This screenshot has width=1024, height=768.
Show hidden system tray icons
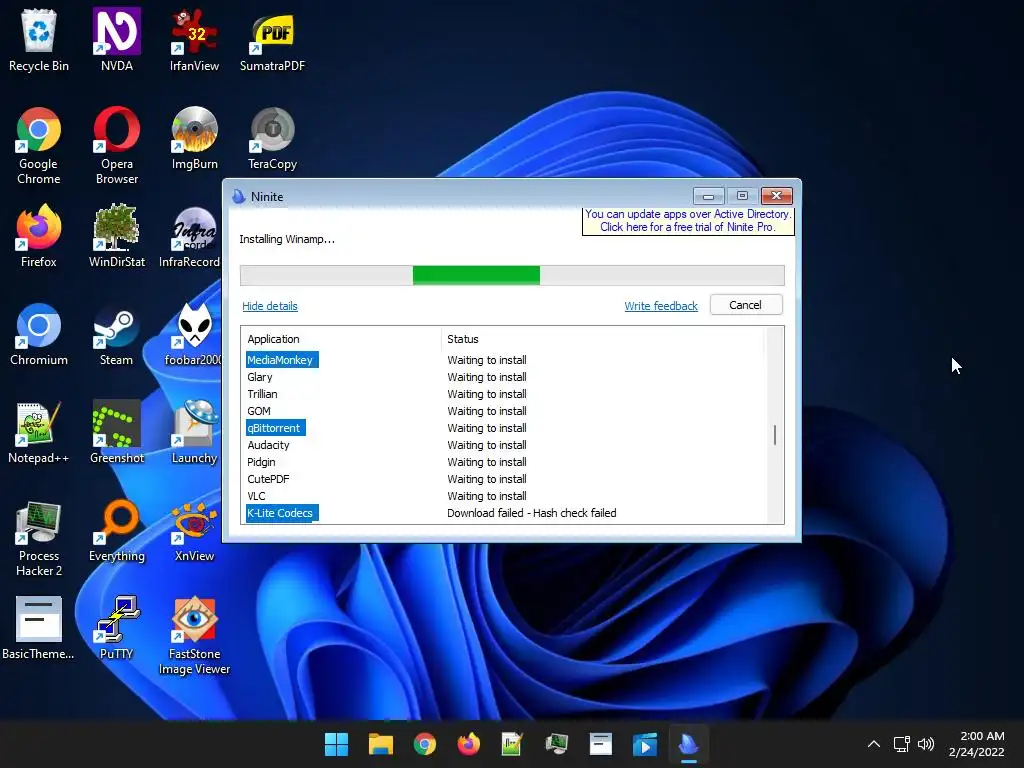[x=874, y=744]
